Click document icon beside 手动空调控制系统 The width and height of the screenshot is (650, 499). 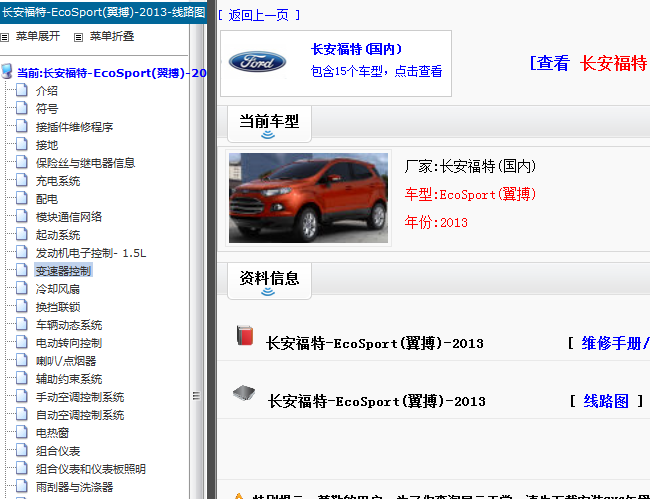(x=22, y=396)
